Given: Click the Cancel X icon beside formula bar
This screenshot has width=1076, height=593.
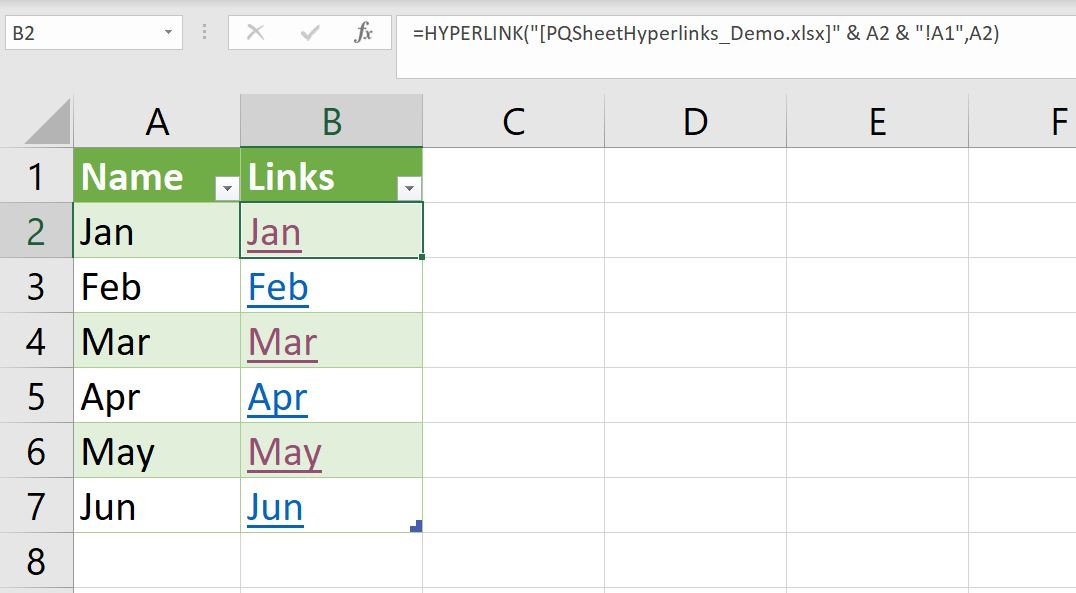Looking at the screenshot, I should tap(257, 32).
